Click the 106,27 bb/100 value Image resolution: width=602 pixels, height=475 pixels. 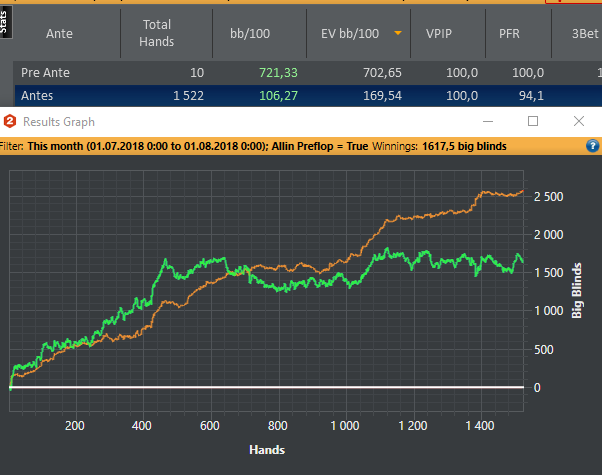[278, 96]
